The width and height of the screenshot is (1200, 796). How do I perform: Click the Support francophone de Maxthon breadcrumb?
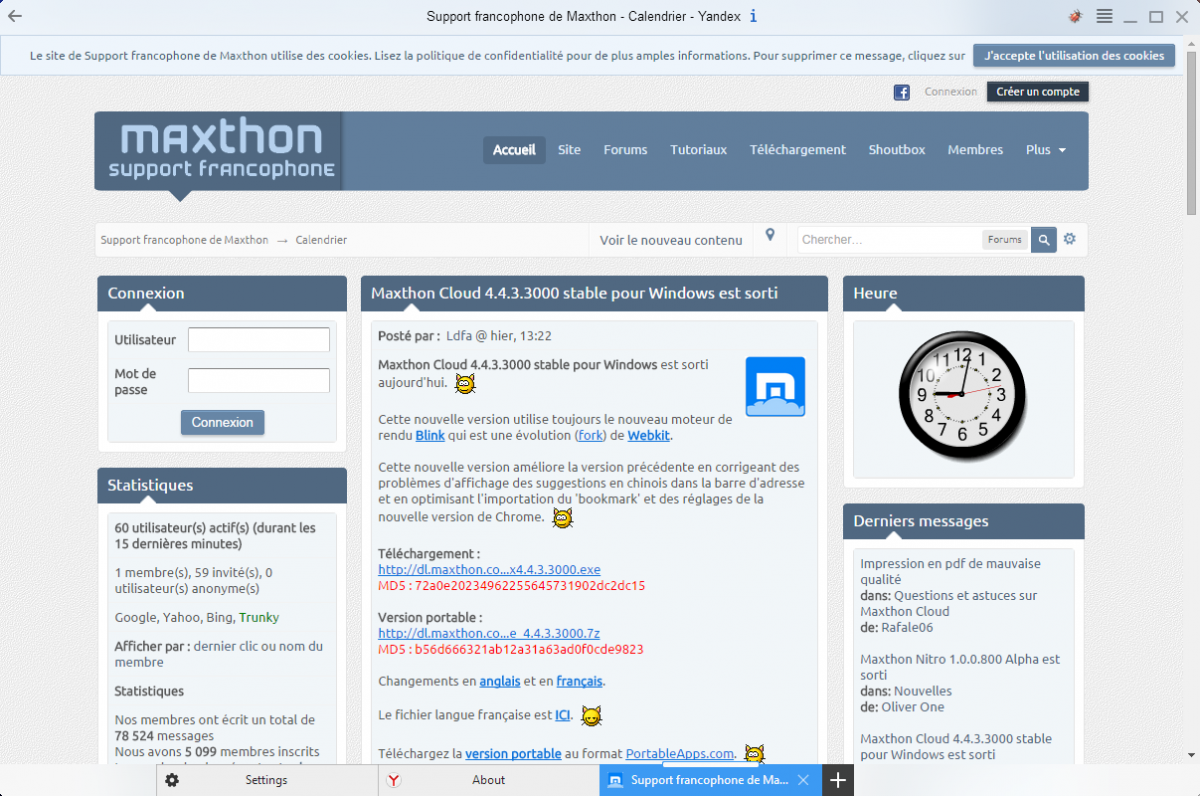(184, 240)
